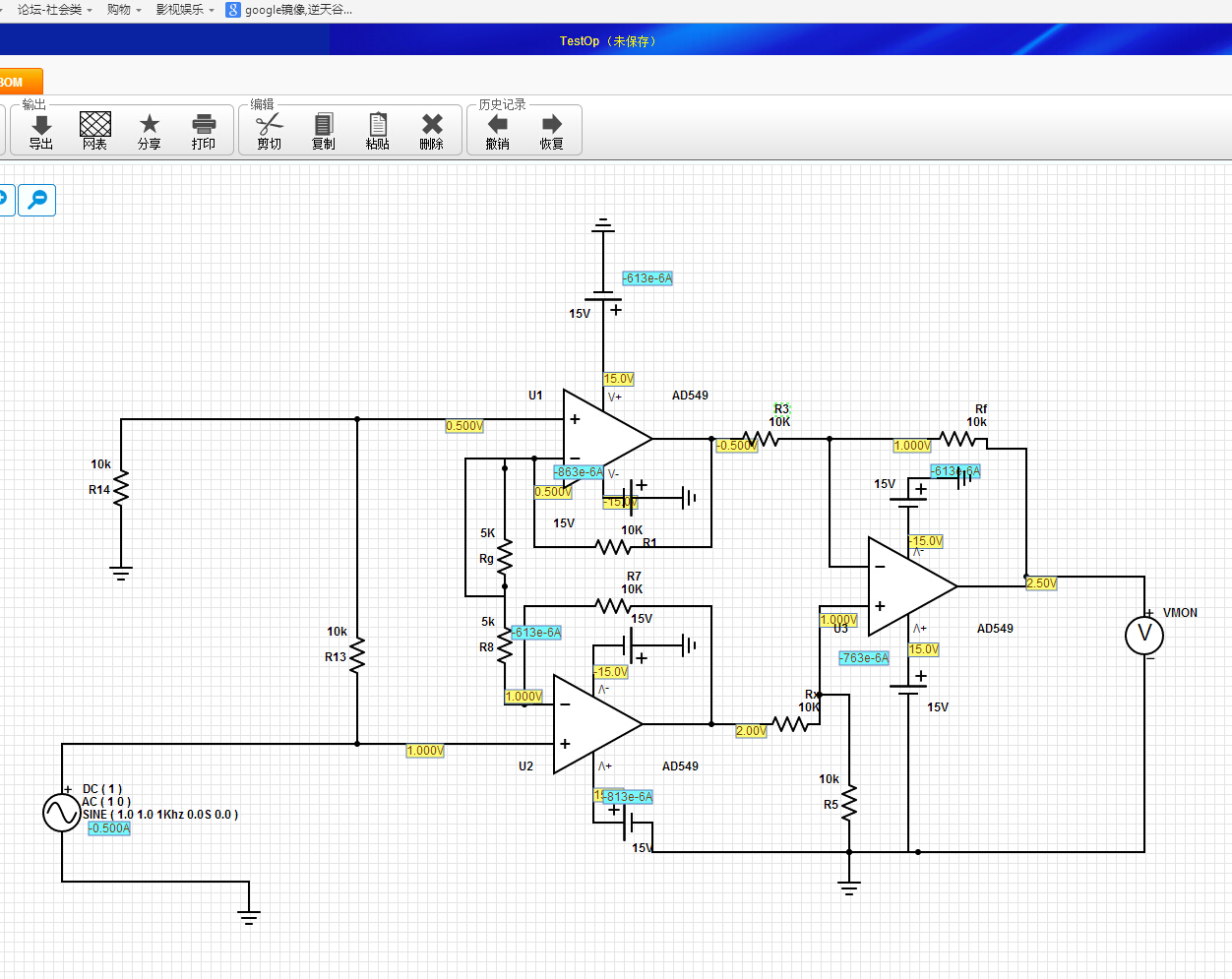Select the sine wave voltage source
Image resolution: width=1232 pixels, height=979 pixels.
click(x=62, y=813)
